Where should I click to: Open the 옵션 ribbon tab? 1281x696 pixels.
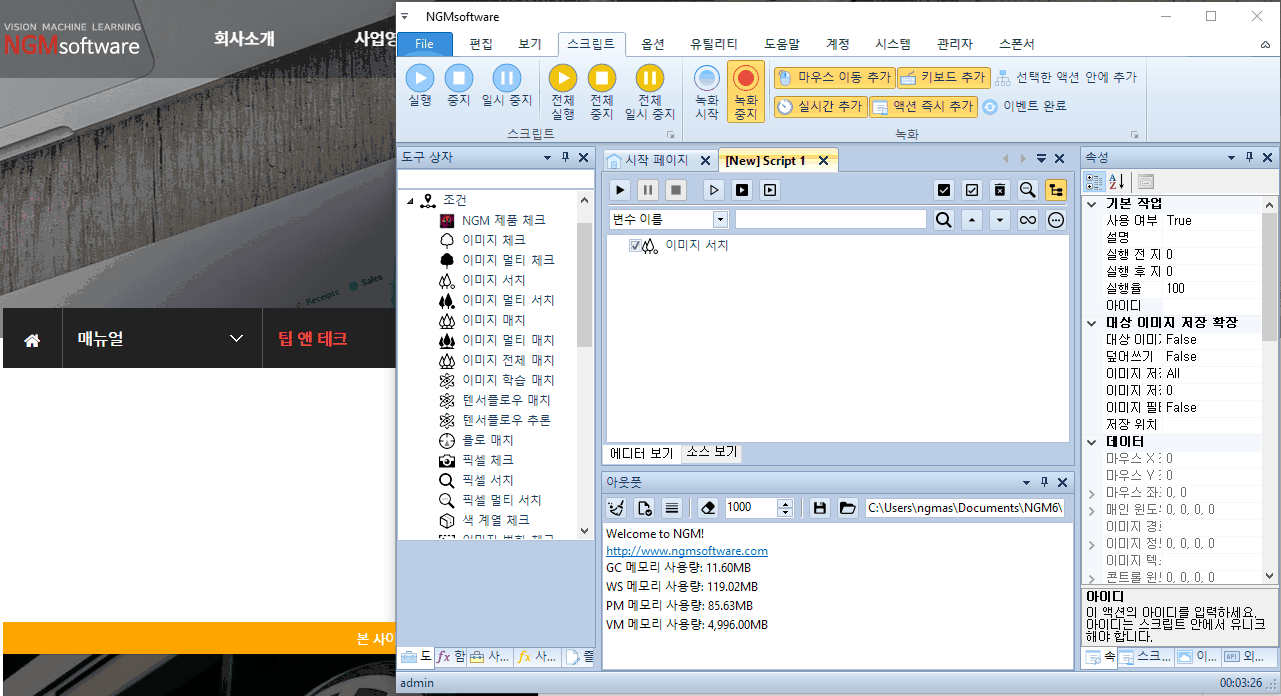(653, 44)
